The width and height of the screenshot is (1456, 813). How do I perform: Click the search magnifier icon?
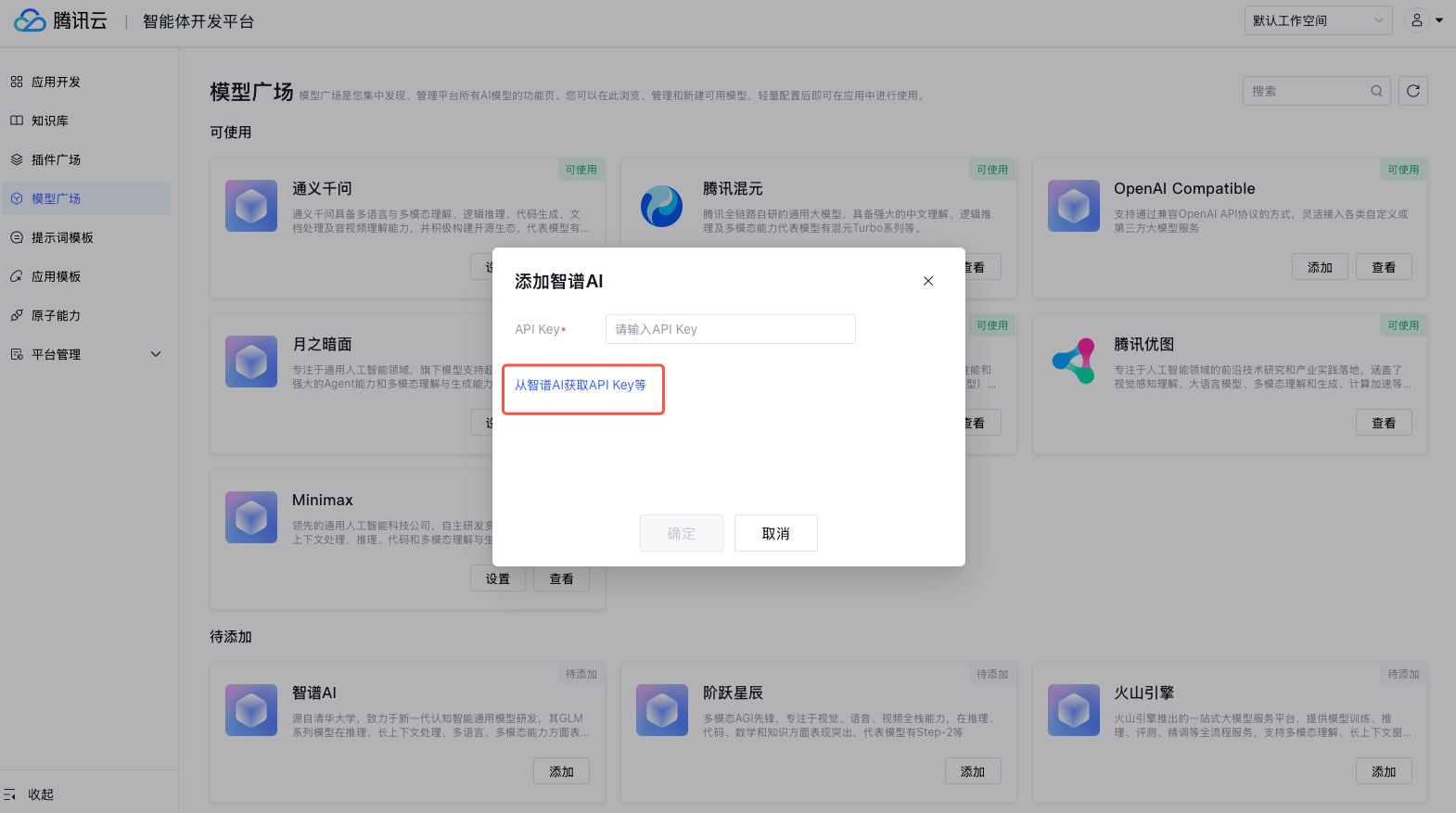1376,91
